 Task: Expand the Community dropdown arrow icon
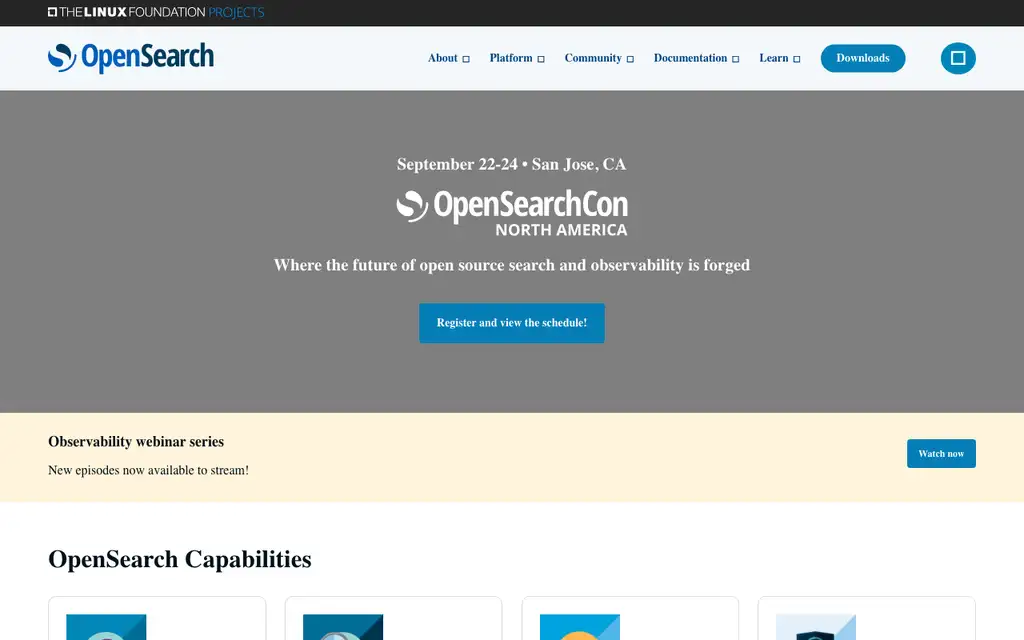tap(630, 59)
